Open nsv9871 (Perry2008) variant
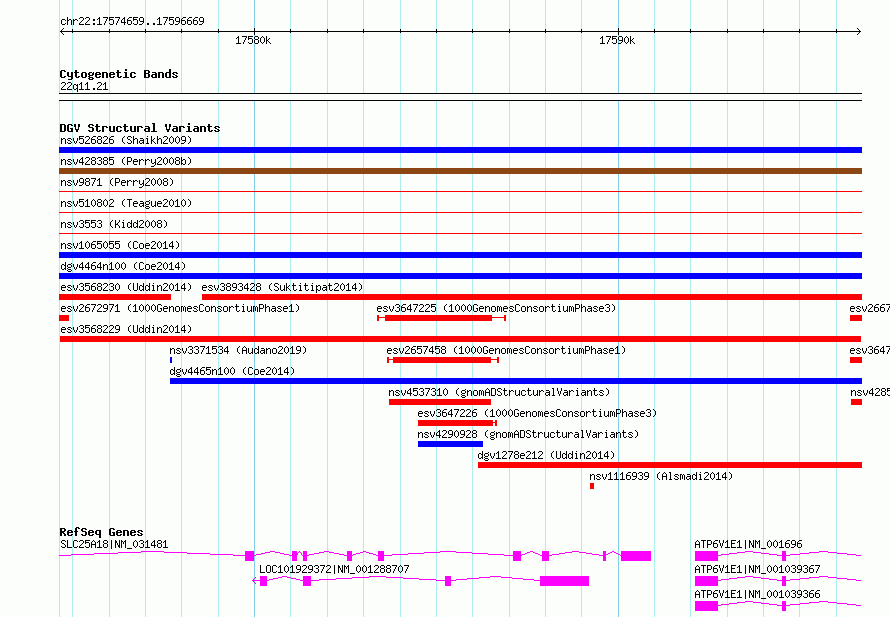This screenshot has width=890, height=617. (117, 182)
